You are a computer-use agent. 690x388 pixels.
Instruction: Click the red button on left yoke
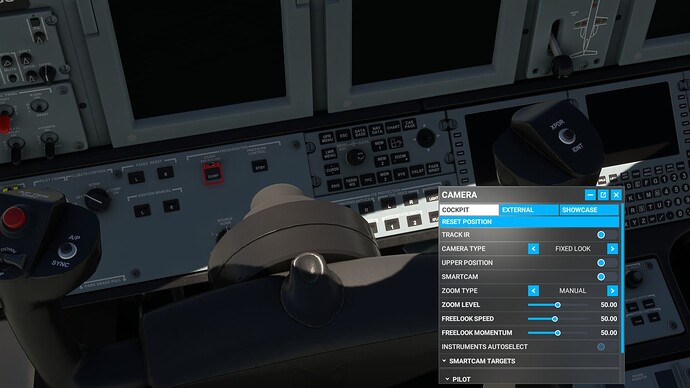click(x=14, y=218)
